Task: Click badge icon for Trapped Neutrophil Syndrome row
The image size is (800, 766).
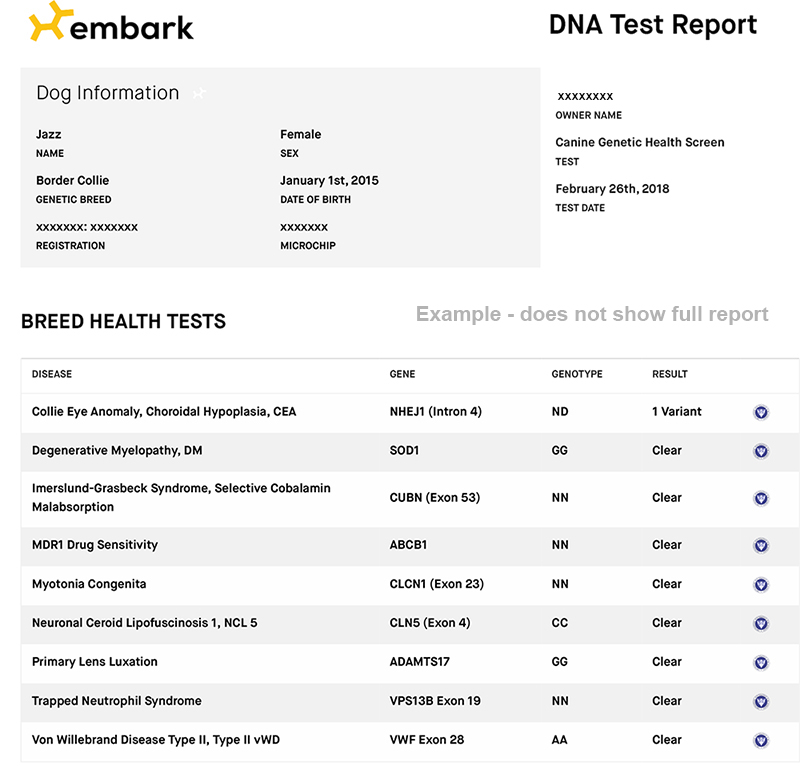Action: pyautogui.click(x=761, y=702)
